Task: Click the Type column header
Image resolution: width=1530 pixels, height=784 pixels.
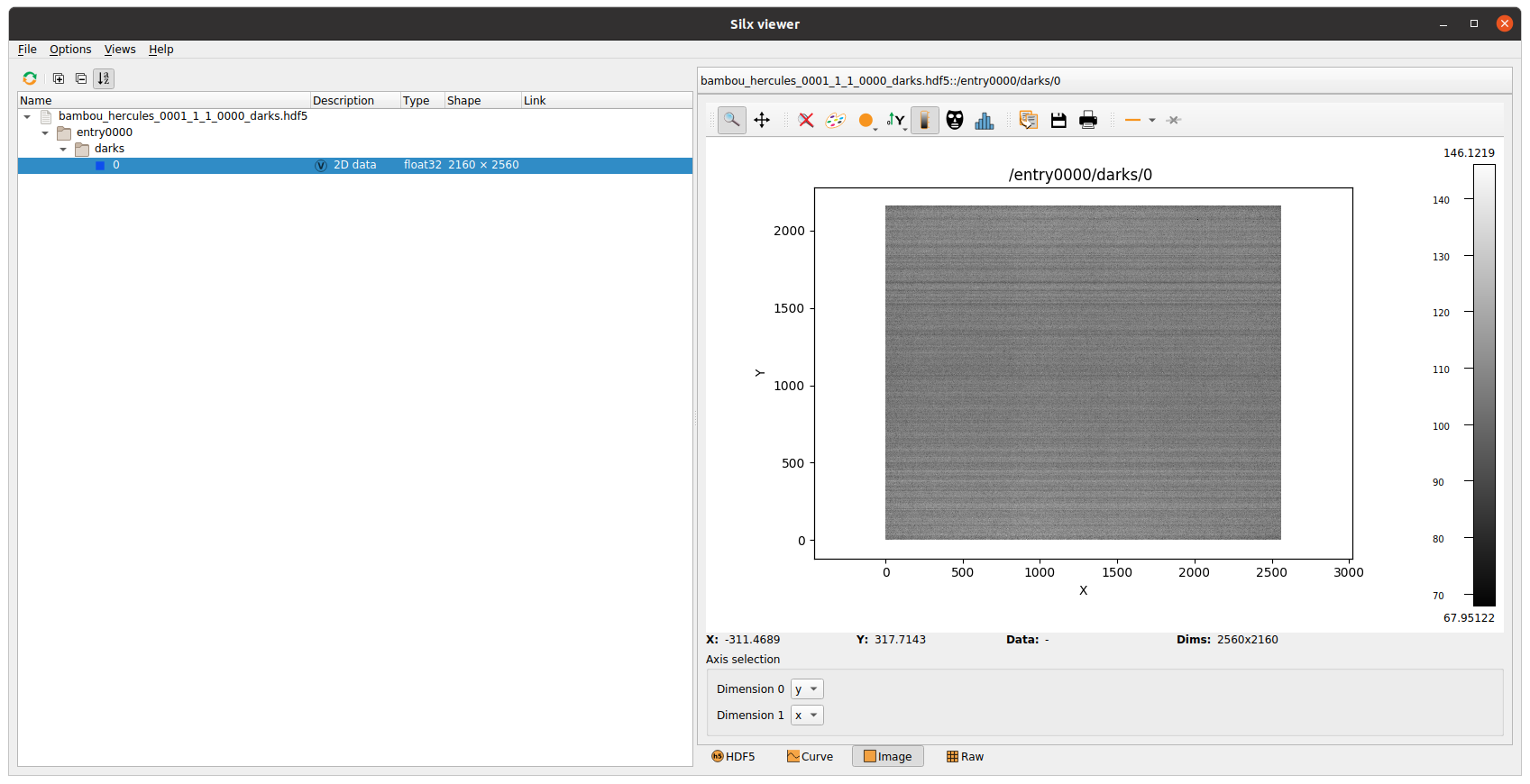Action: [422, 100]
